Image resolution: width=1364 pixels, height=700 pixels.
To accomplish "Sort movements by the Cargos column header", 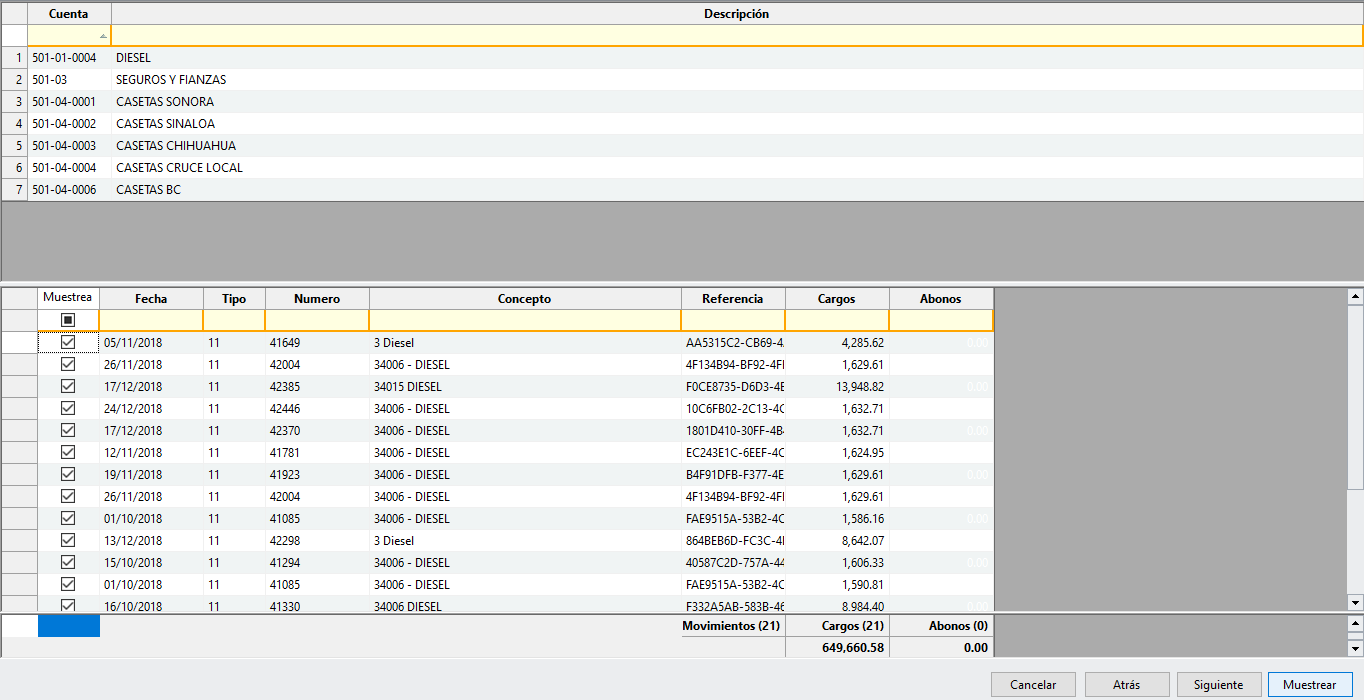I will 836,299.
